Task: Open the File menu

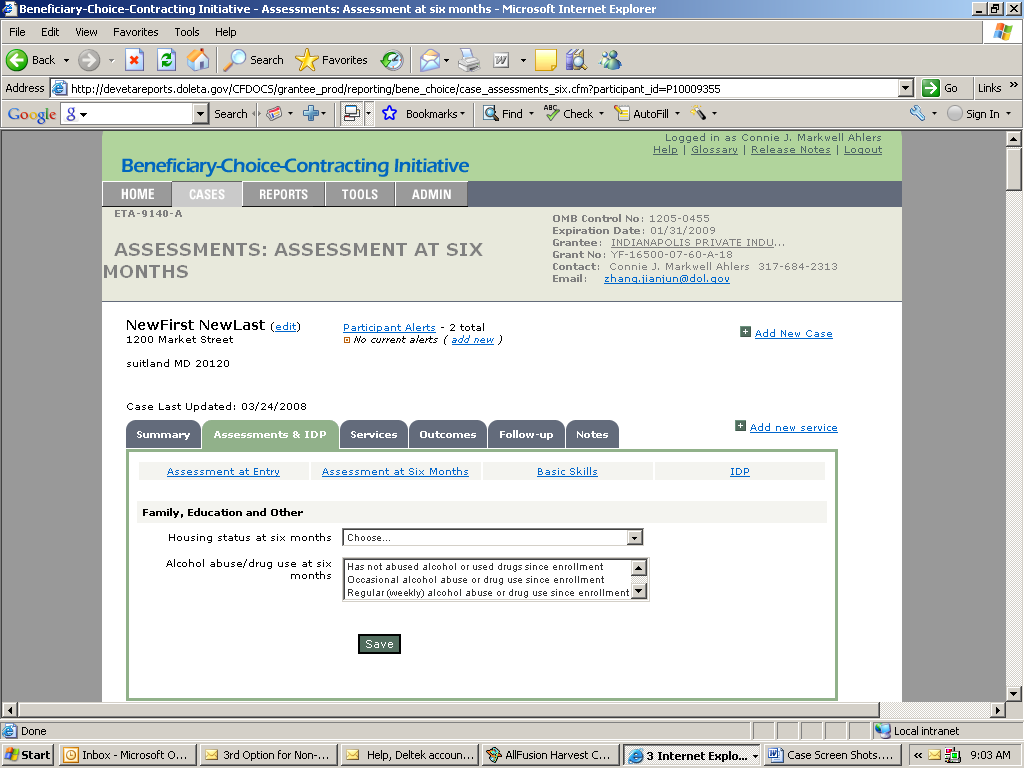Action: pyautogui.click(x=17, y=32)
